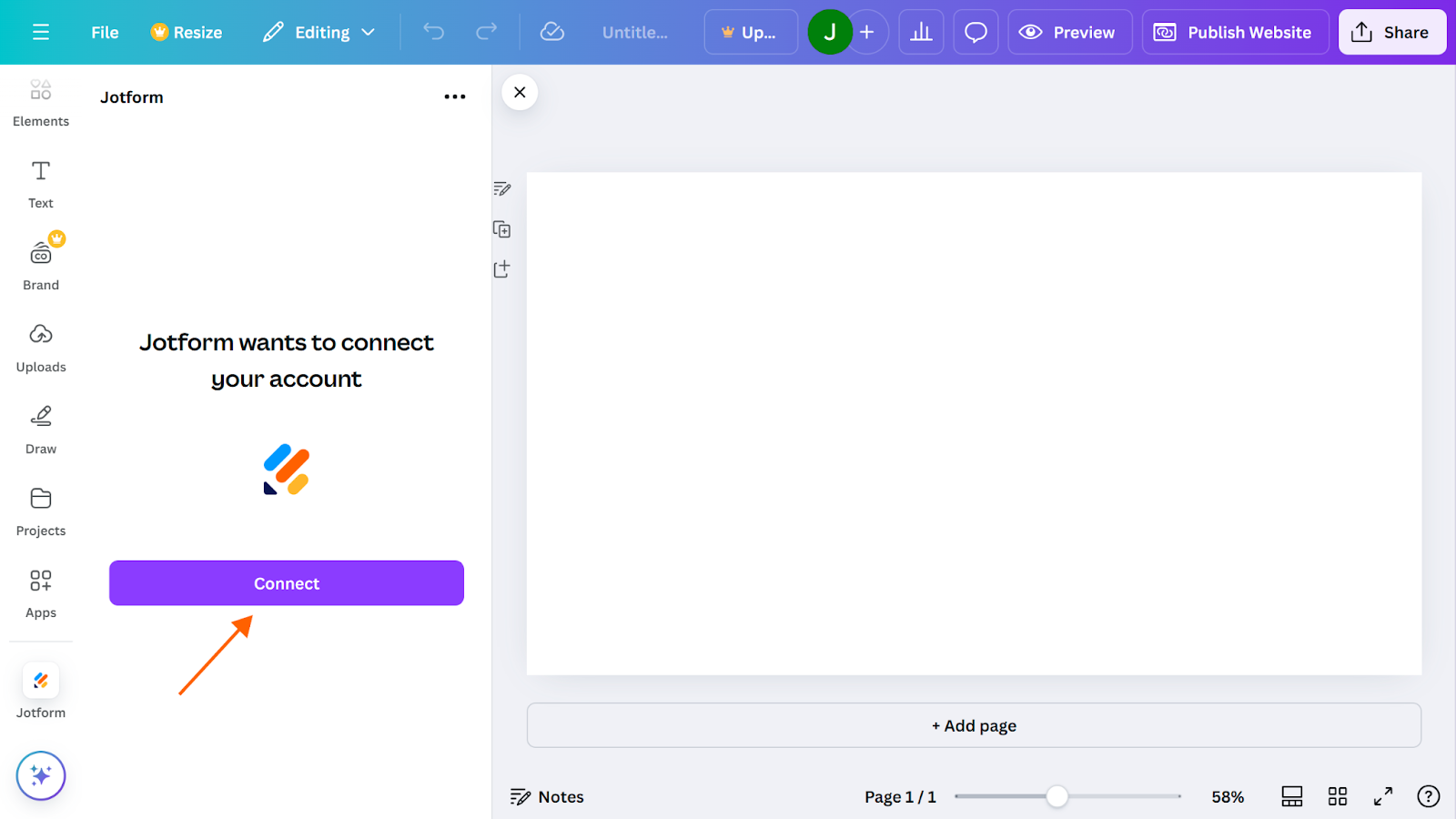The image size is (1456, 819).
Task: Open the hamburger main menu
Action: click(41, 32)
